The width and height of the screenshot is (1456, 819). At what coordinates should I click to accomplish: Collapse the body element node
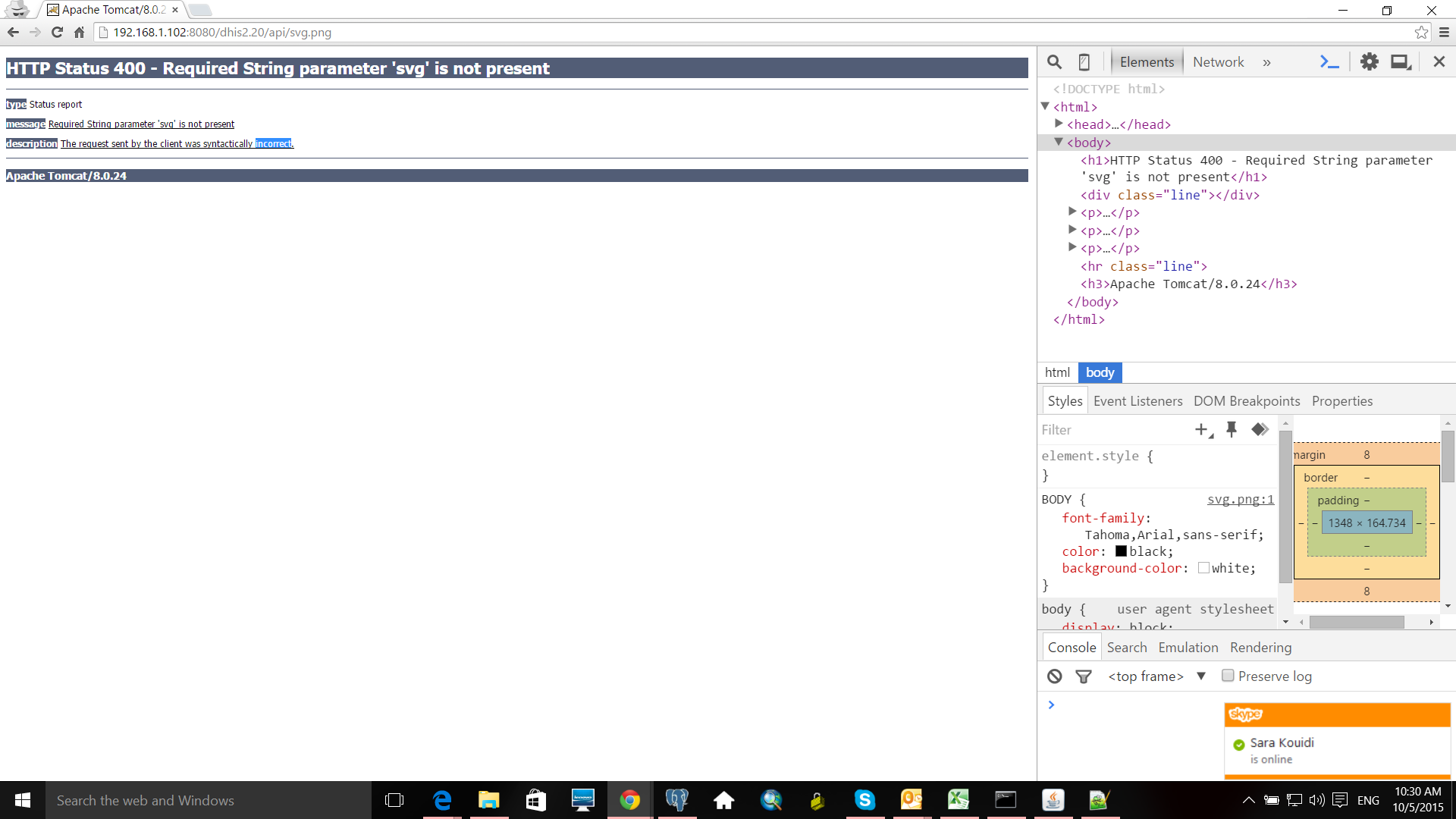[1059, 142]
